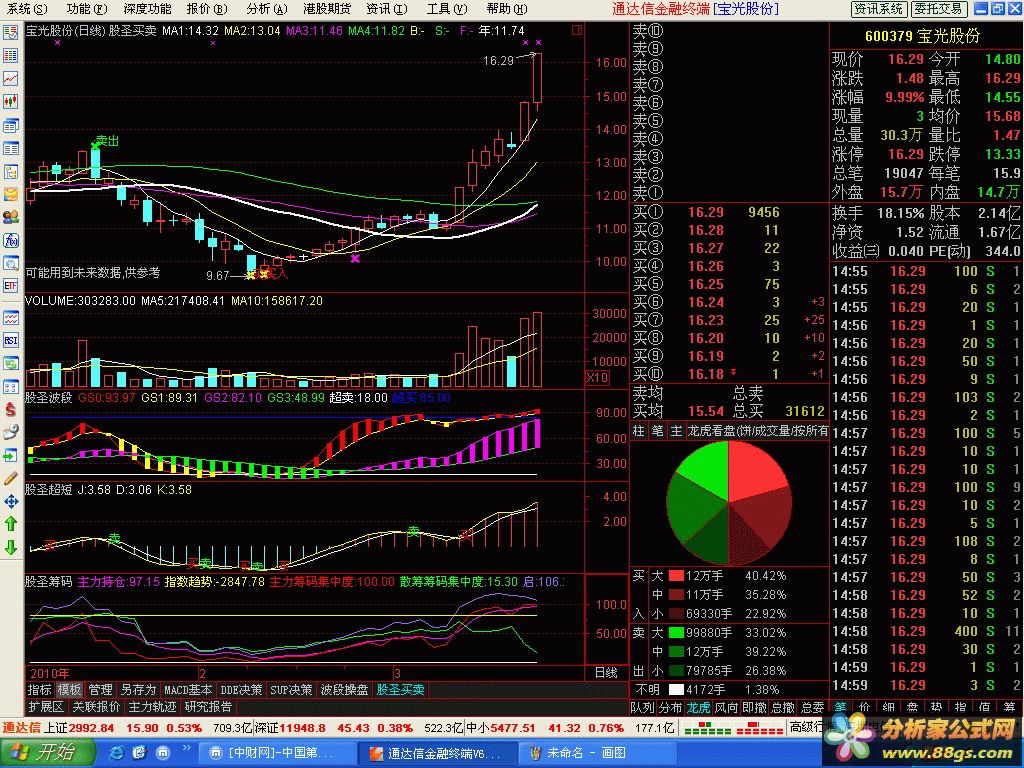Open the 研究报告 tab
This screenshot has width=1024, height=768.
[208, 707]
